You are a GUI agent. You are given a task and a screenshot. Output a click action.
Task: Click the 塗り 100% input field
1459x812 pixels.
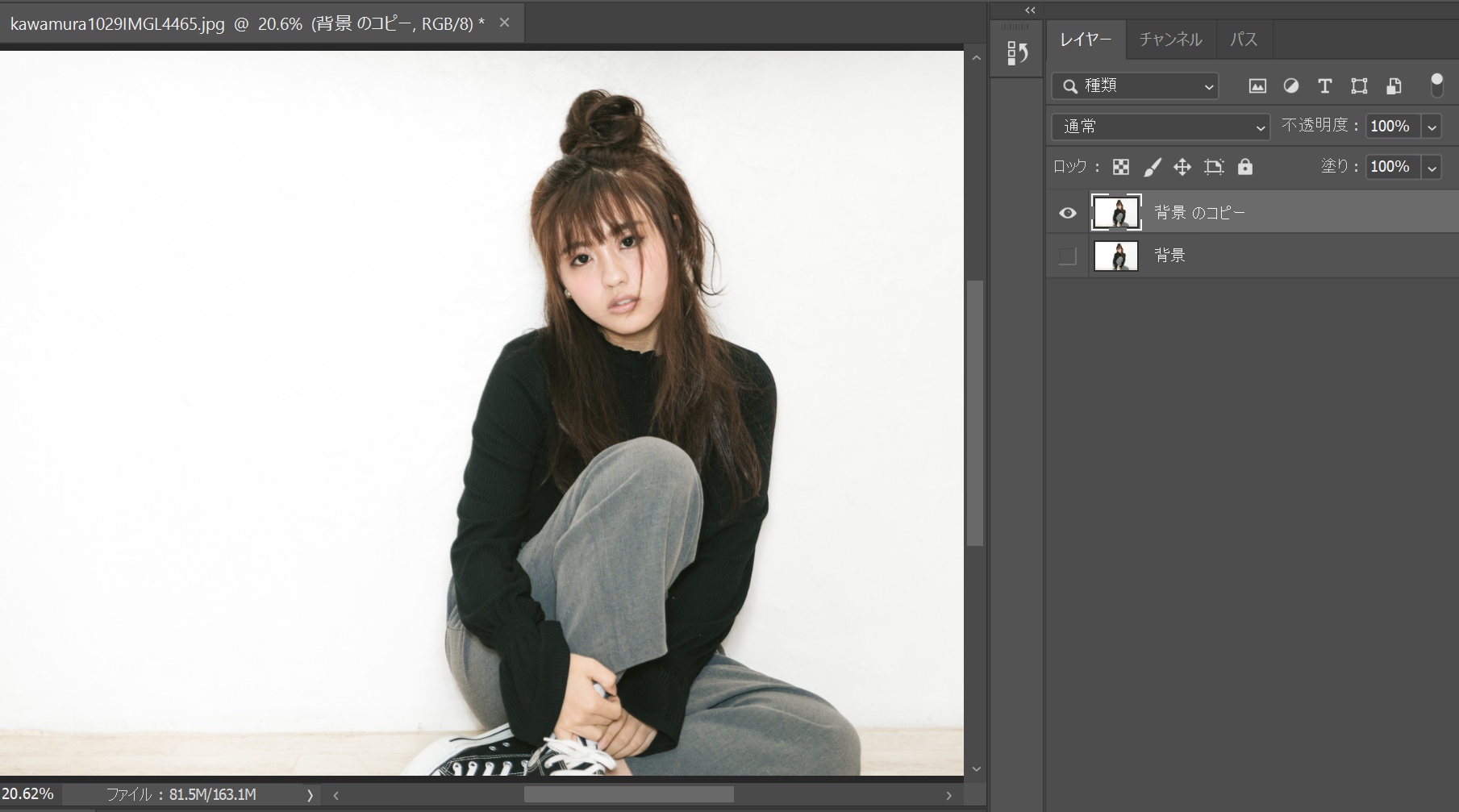[x=1393, y=167]
